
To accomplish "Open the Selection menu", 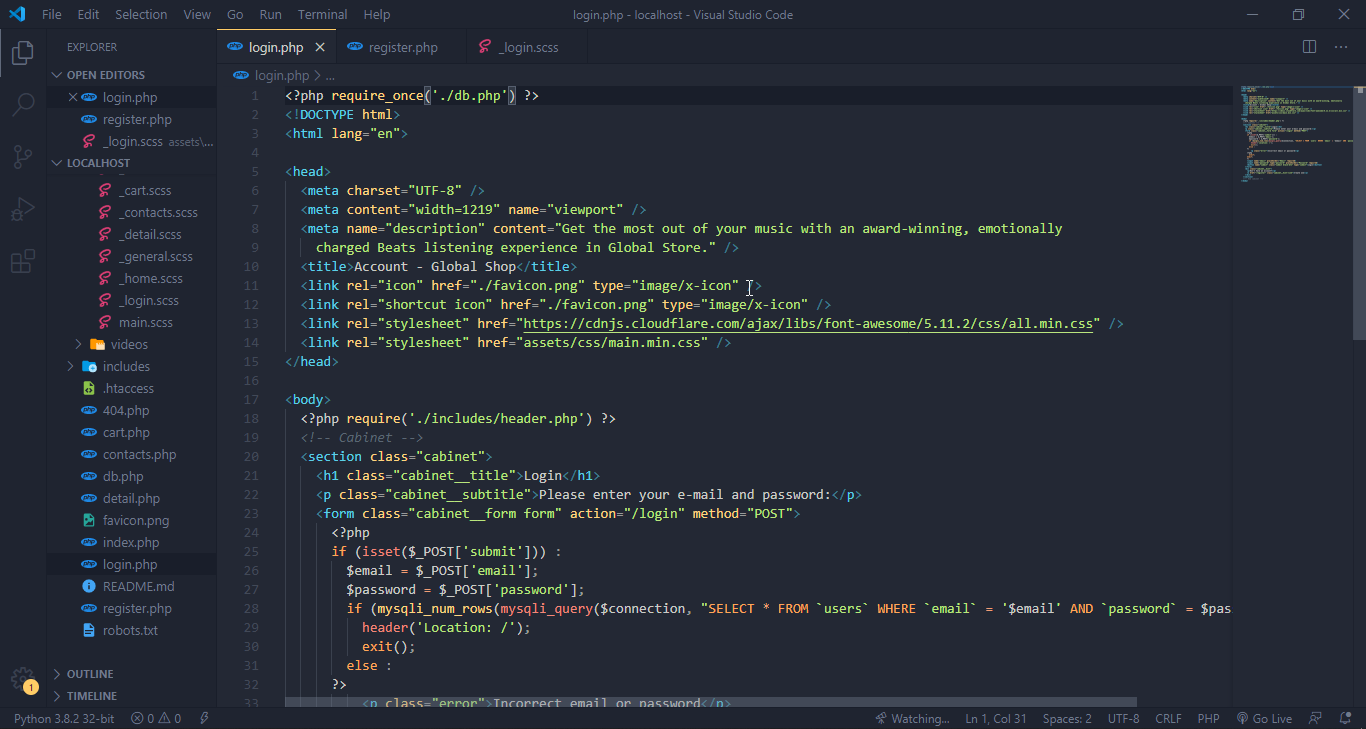I will point(141,14).
